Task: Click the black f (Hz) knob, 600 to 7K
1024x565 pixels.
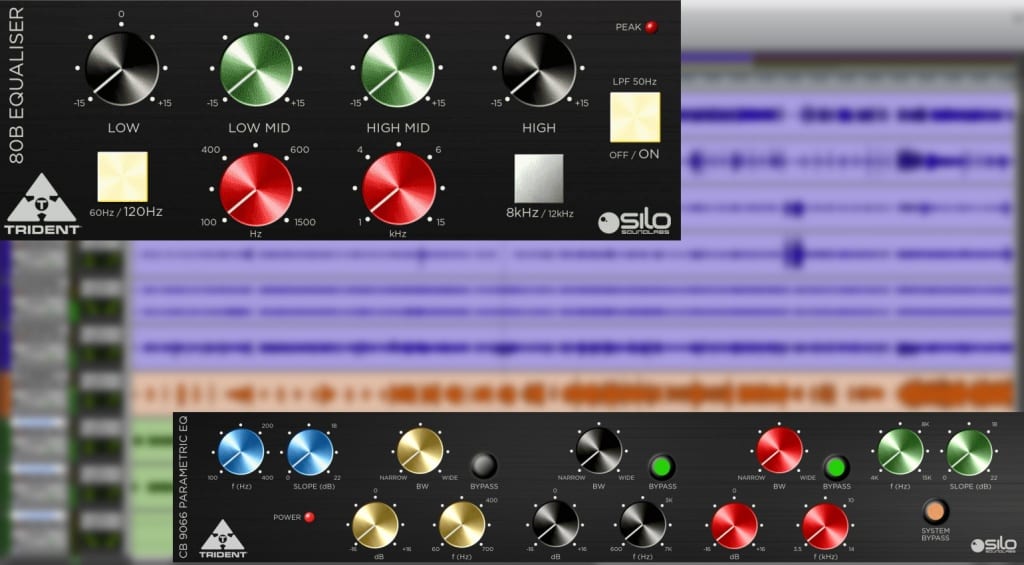Action: click(643, 524)
